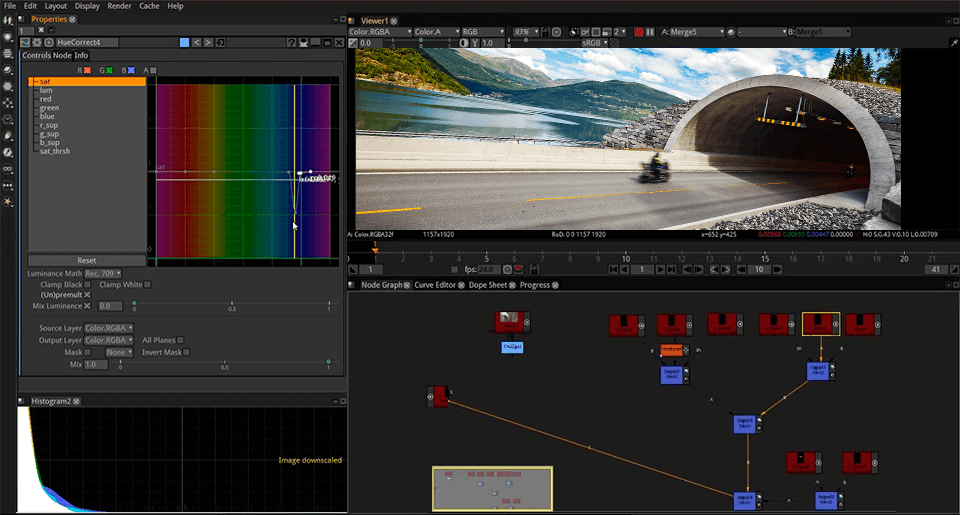Jump to last frame in timeline controls
Viewport: 960px width, 515px height.
tap(671, 269)
